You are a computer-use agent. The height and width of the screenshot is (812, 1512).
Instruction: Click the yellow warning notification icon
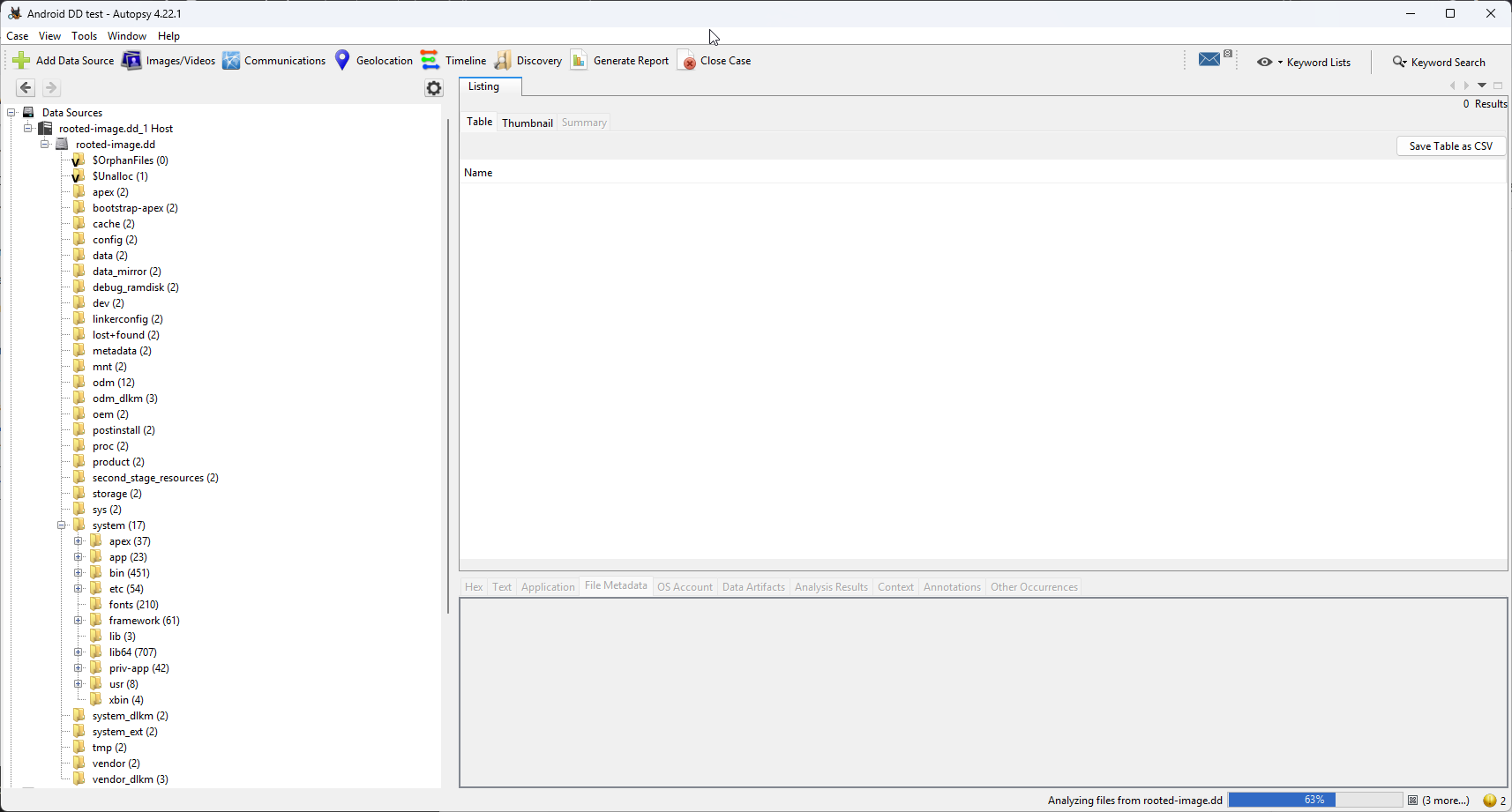pos(1490,801)
